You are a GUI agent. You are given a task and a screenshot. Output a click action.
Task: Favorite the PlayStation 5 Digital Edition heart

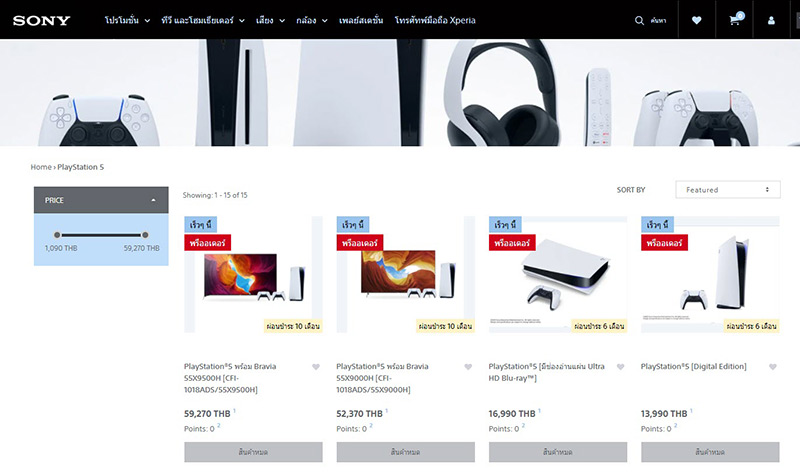772,367
